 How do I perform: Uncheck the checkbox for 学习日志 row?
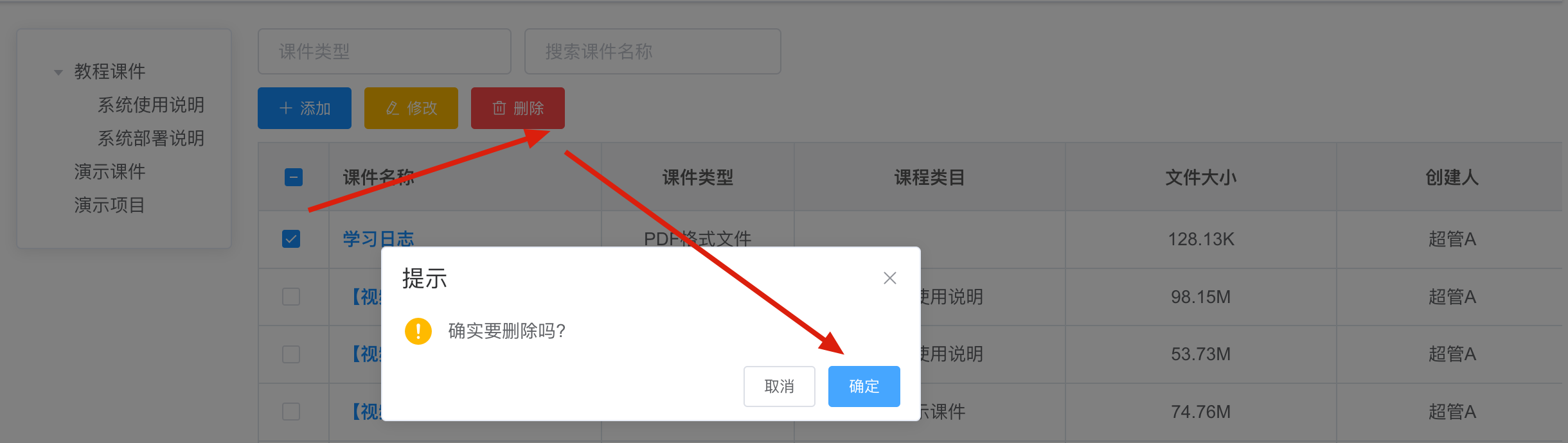291,239
